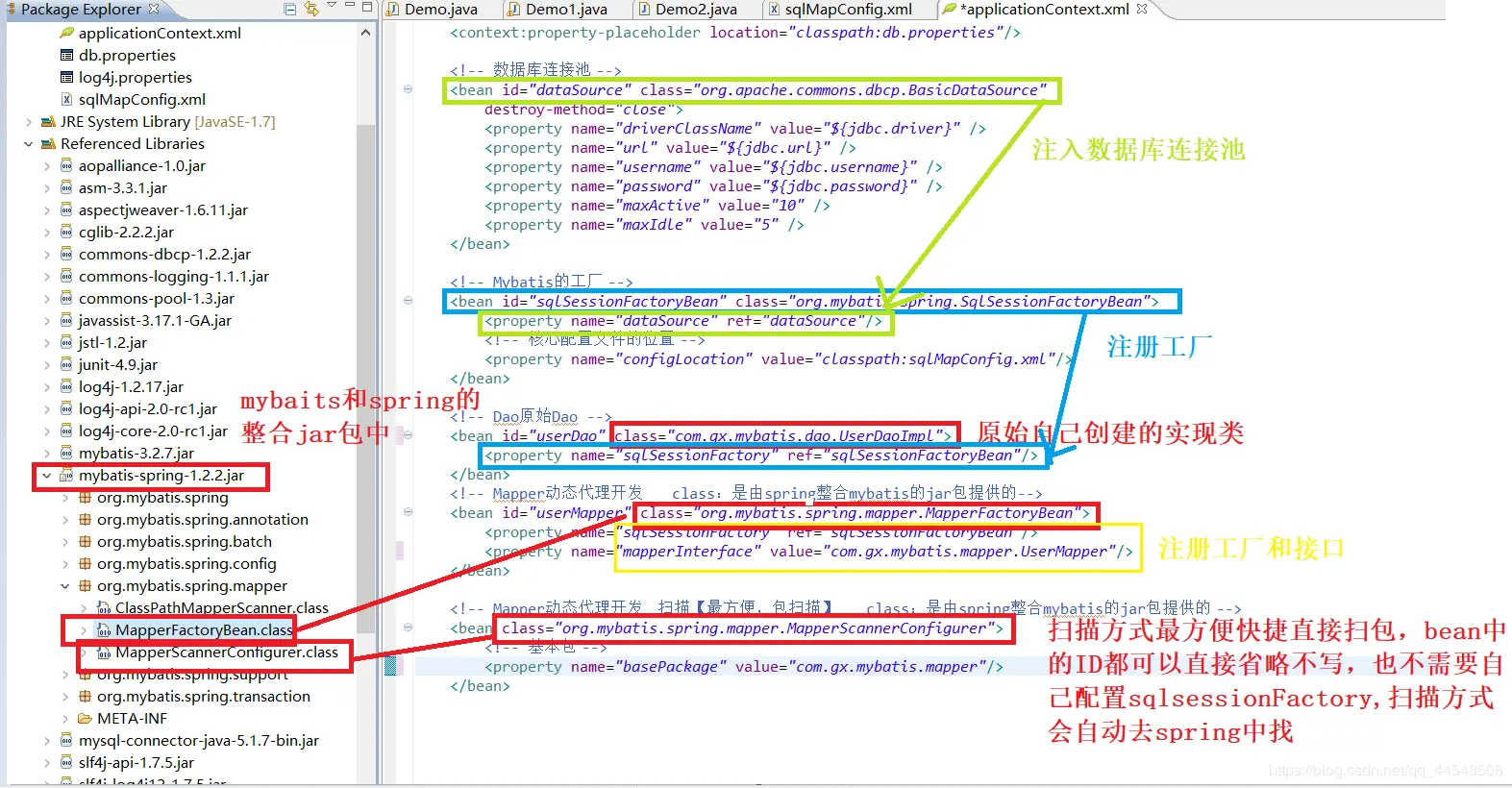Click Package Explorer scroll-up arrow

click(x=365, y=33)
